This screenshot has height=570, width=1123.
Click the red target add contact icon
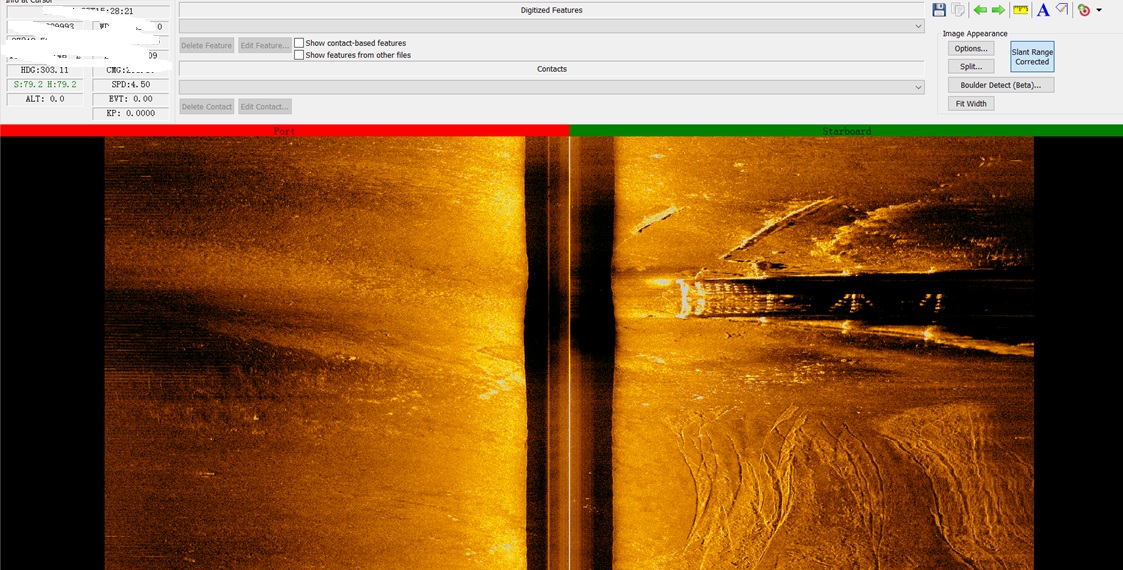point(1084,10)
